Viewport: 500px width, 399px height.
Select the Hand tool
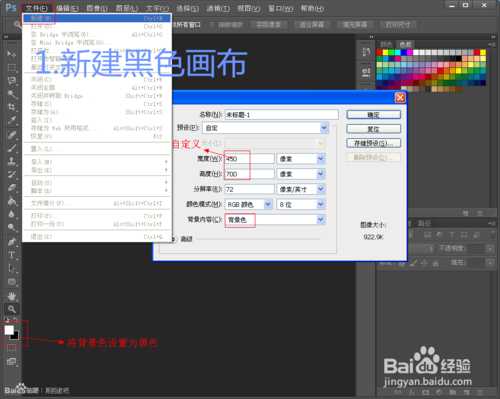click(x=11, y=296)
